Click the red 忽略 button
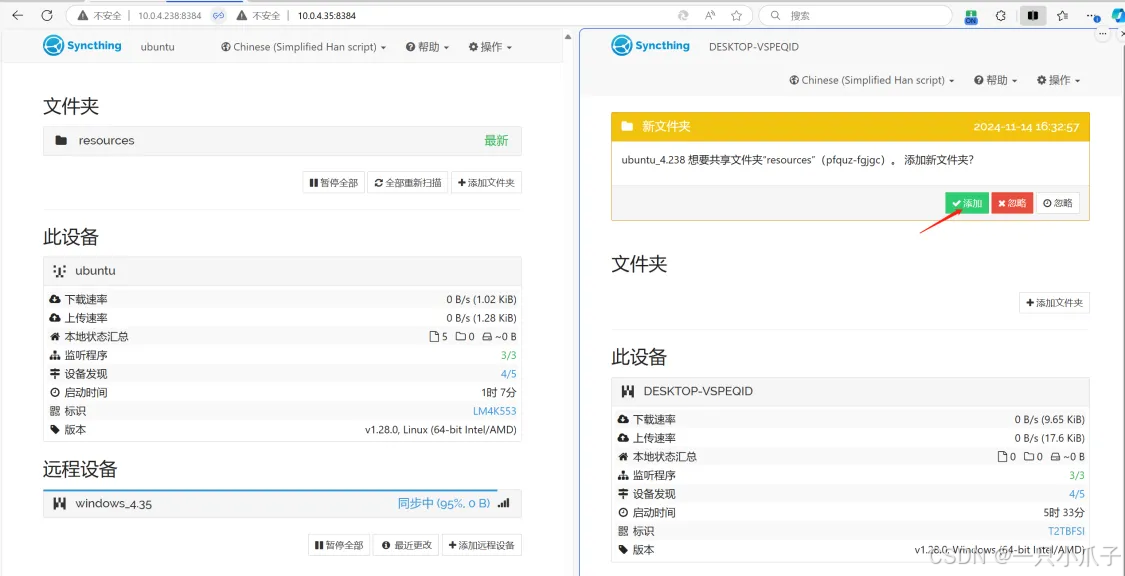Image resolution: width=1125 pixels, height=576 pixels. pyautogui.click(x=1012, y=203)
